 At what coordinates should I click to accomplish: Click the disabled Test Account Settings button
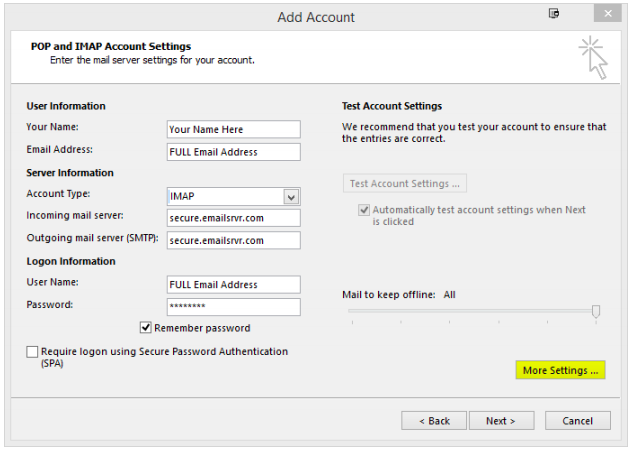click(x=405, y=183)
